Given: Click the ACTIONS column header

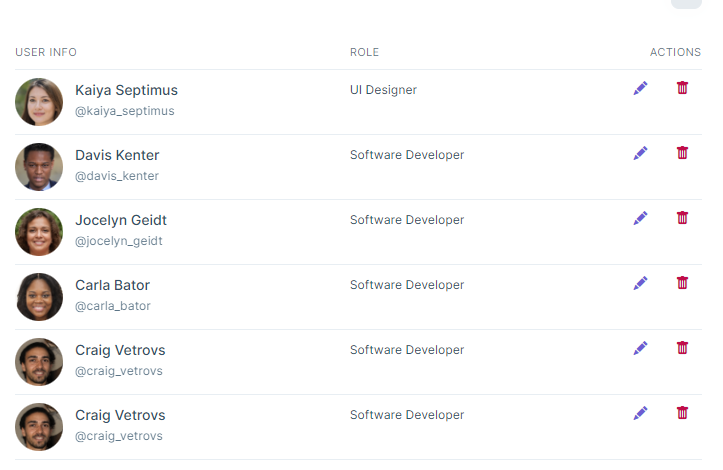Looking at the screenshot, I should (675, 52).
